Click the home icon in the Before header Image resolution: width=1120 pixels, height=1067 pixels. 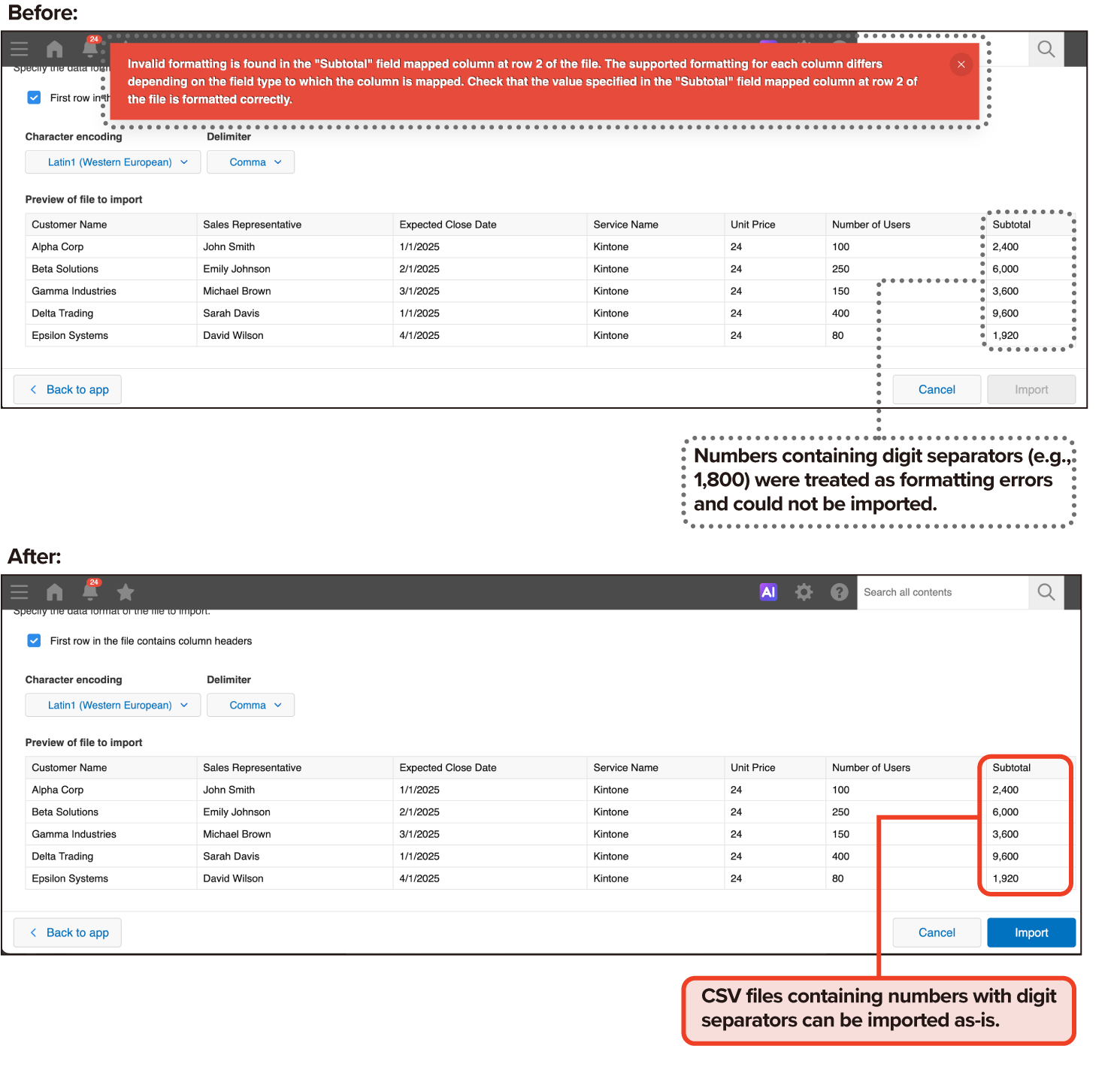(55, 50)
